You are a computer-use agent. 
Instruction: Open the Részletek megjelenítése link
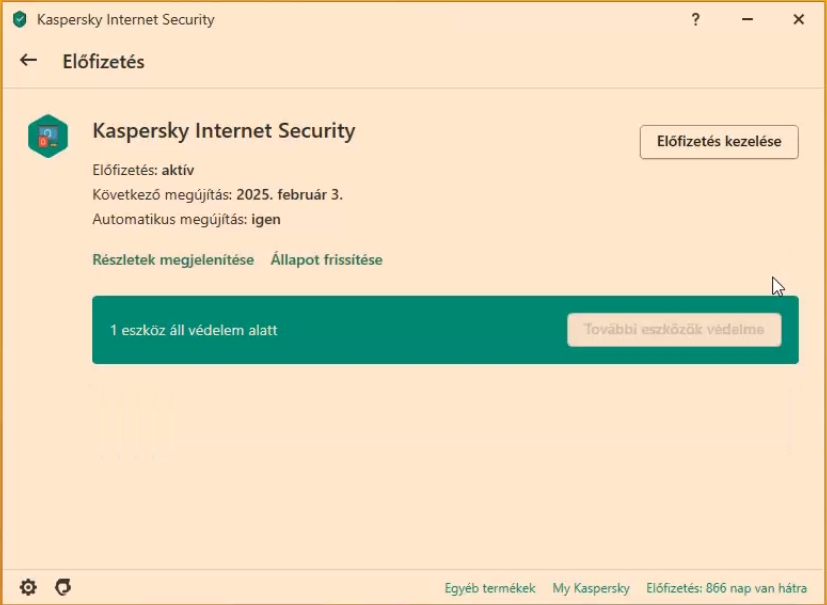pyautogui.click(x=173, y=260)
